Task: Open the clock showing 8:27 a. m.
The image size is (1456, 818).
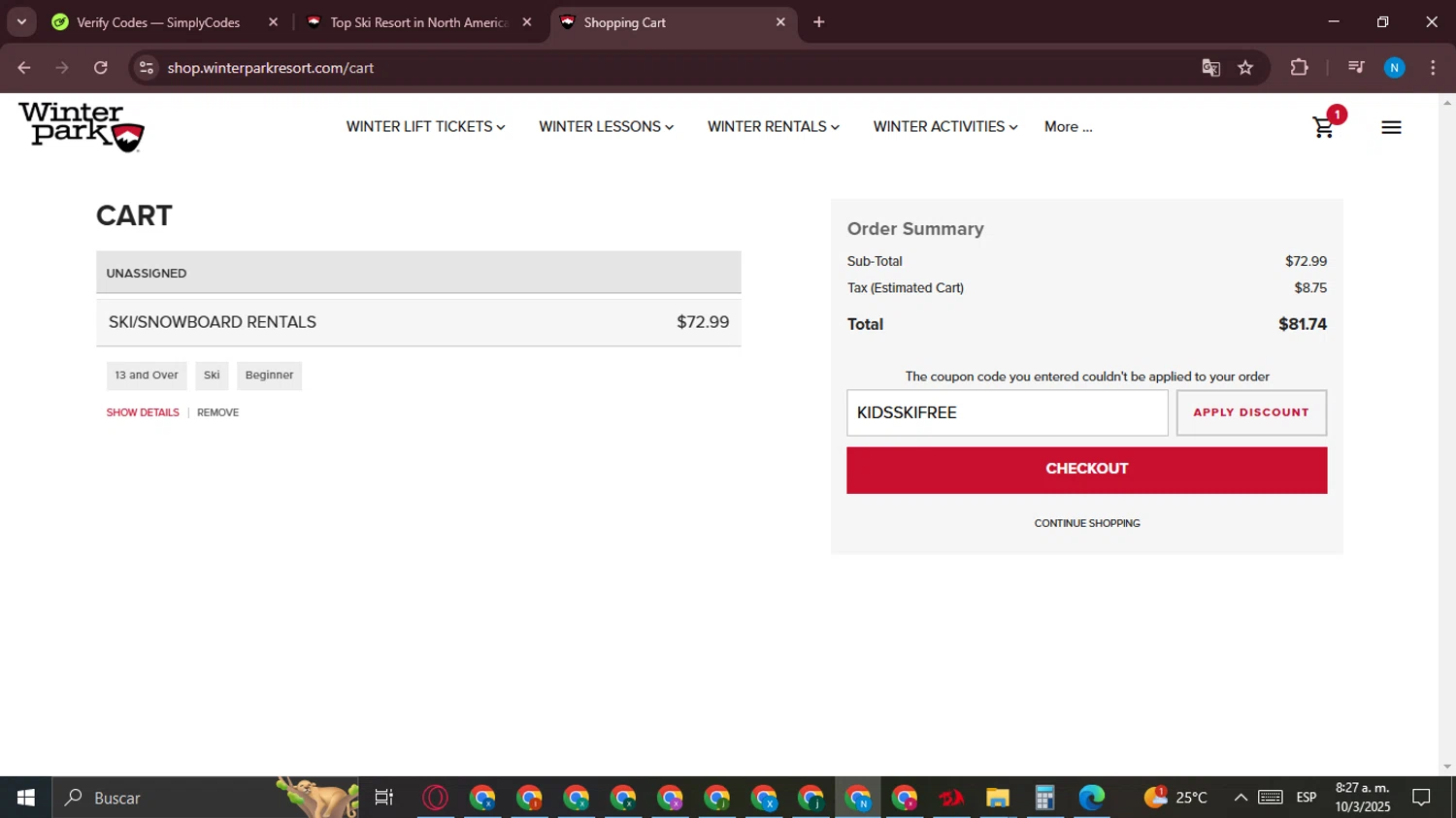Action: coord(1363,798)
